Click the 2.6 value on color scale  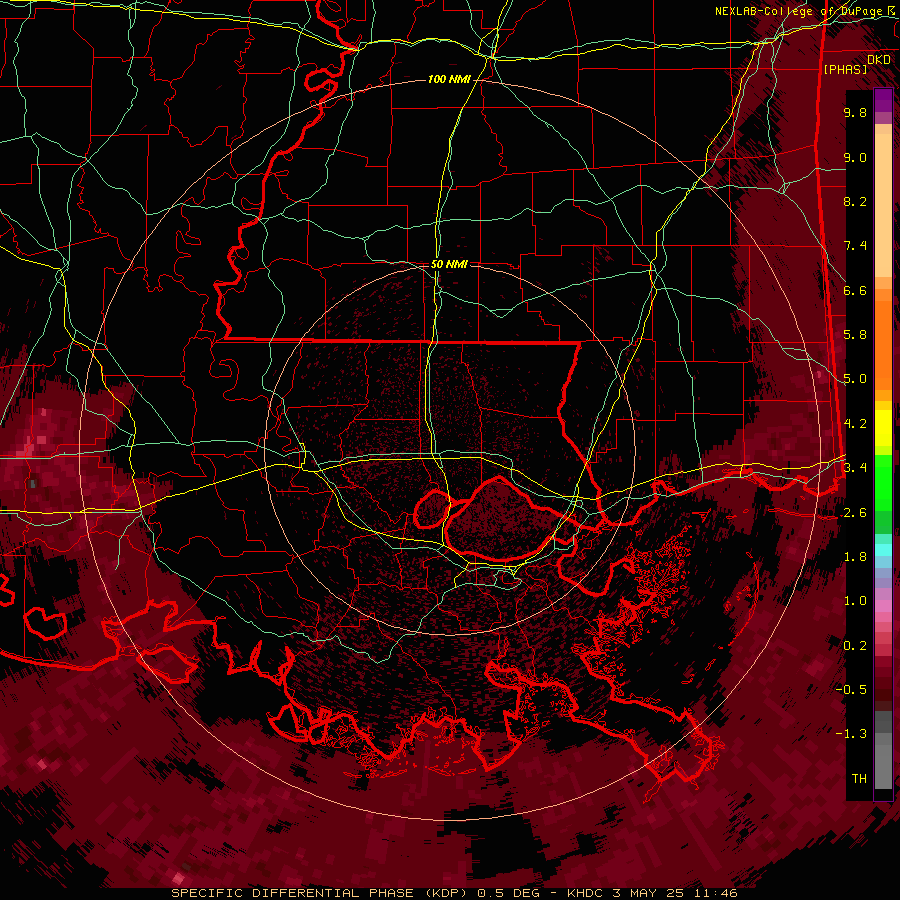(855, 513)
